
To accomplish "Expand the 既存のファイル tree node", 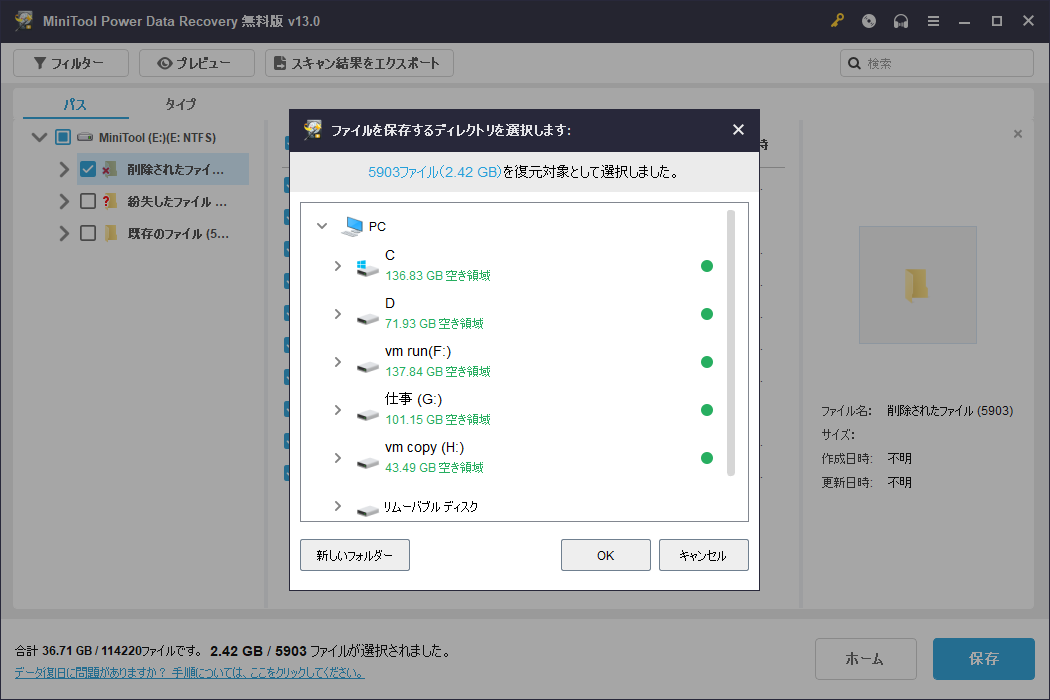I will click(64, 233).
